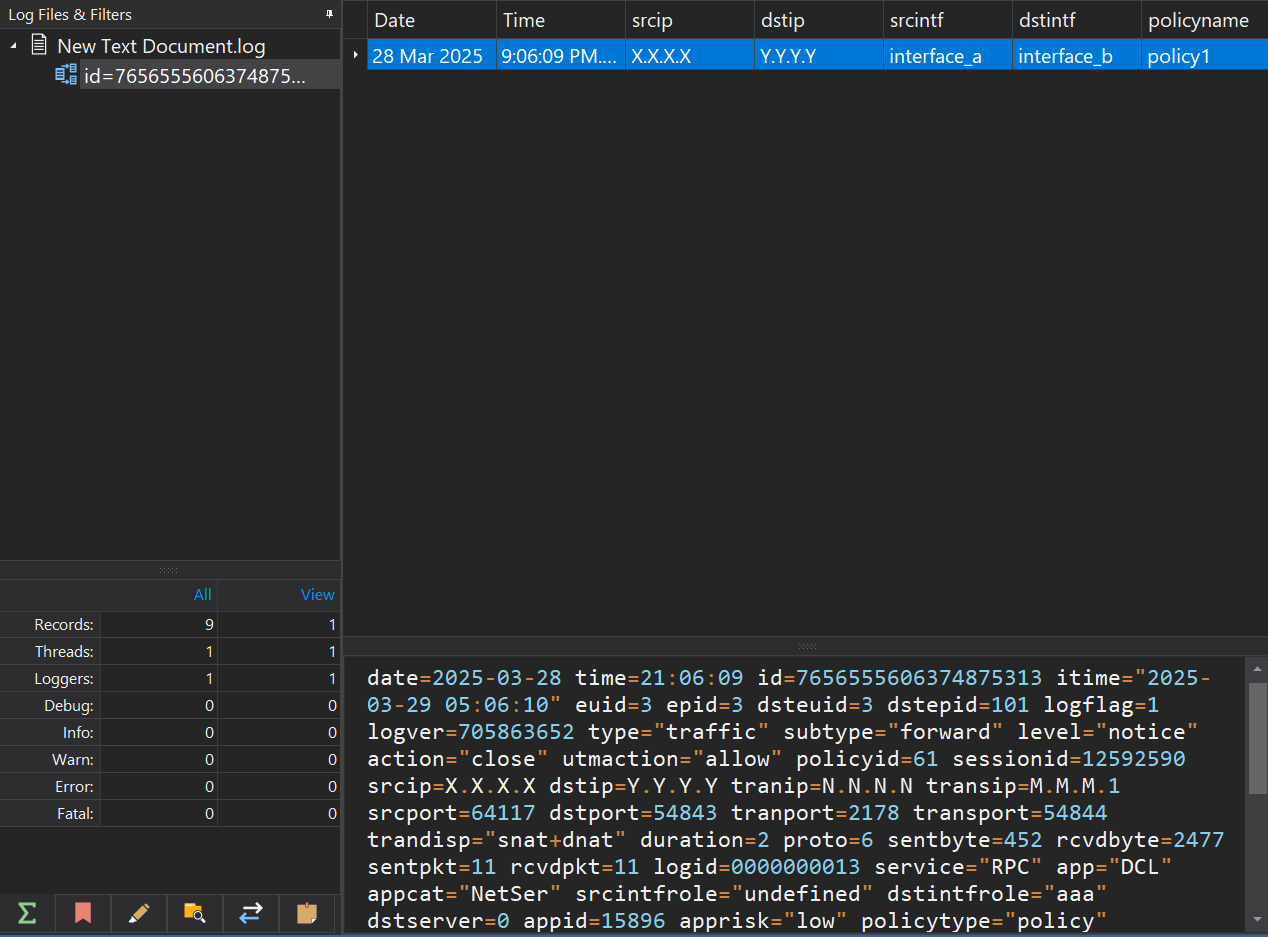Select New Text Document.log in the tree
This screenshot has width=1268, height=937.
tap(161, 46)
